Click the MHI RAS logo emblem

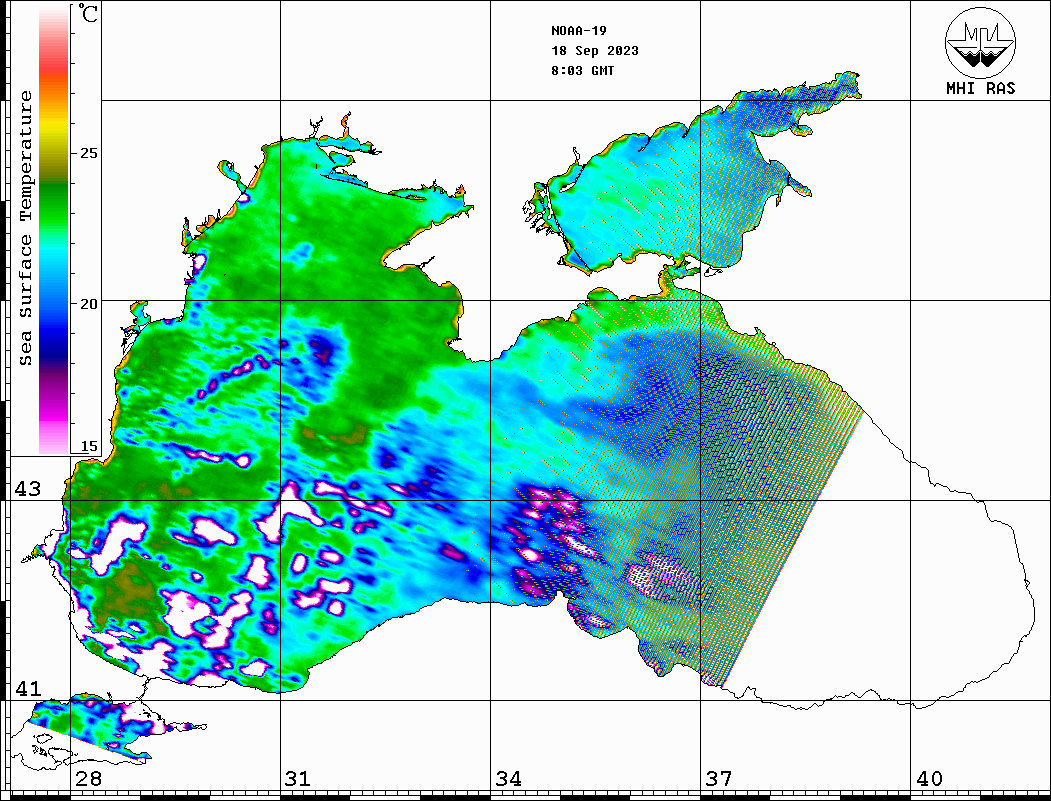[980, 42]
